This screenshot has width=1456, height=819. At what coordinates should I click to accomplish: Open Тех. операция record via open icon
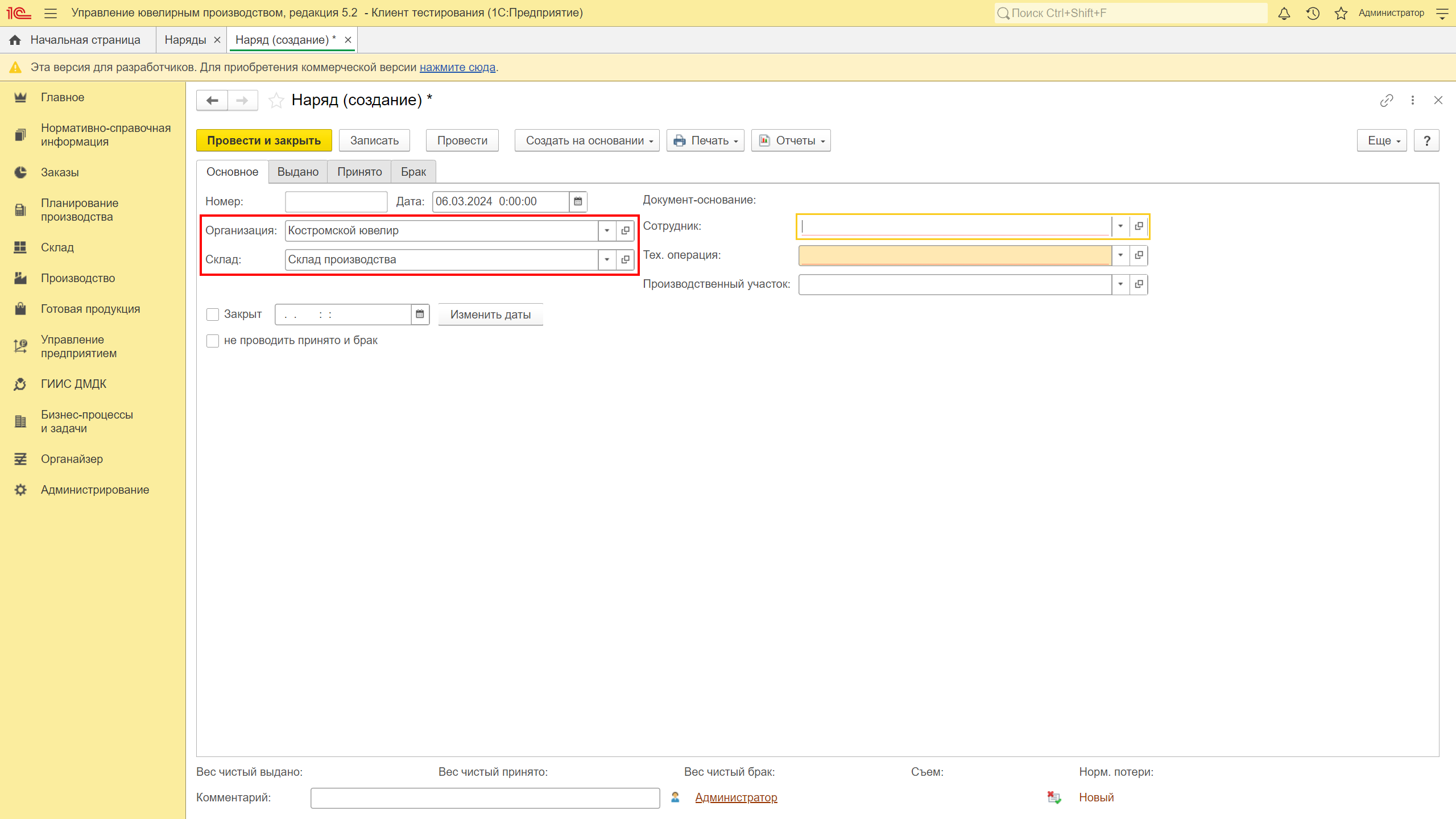pos(1139,255)
